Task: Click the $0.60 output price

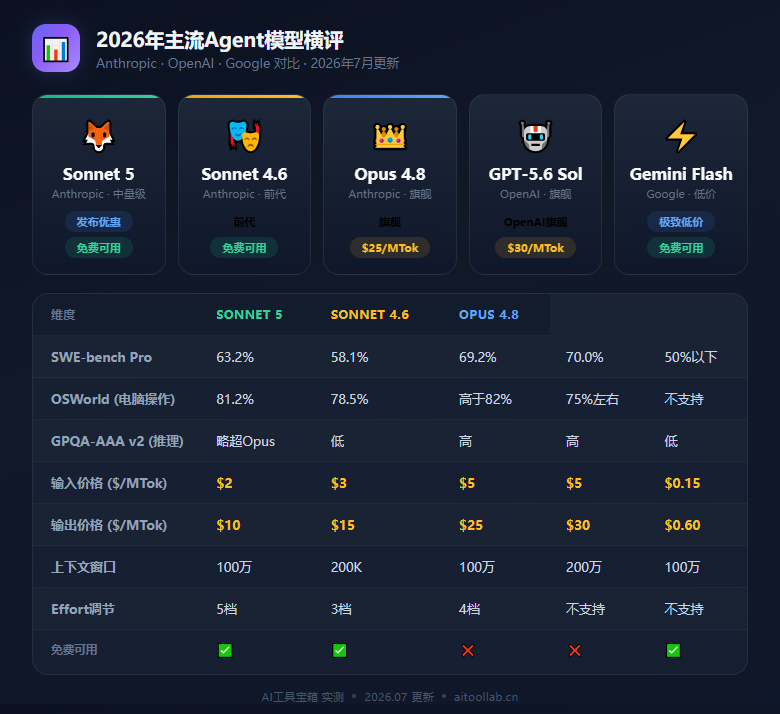Action: point(682,525)
